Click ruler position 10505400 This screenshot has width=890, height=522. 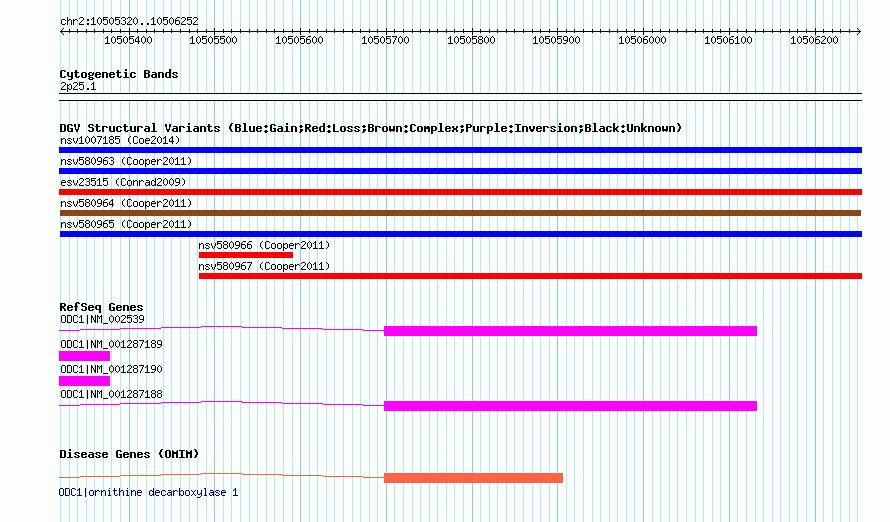[x=128, y=40]
